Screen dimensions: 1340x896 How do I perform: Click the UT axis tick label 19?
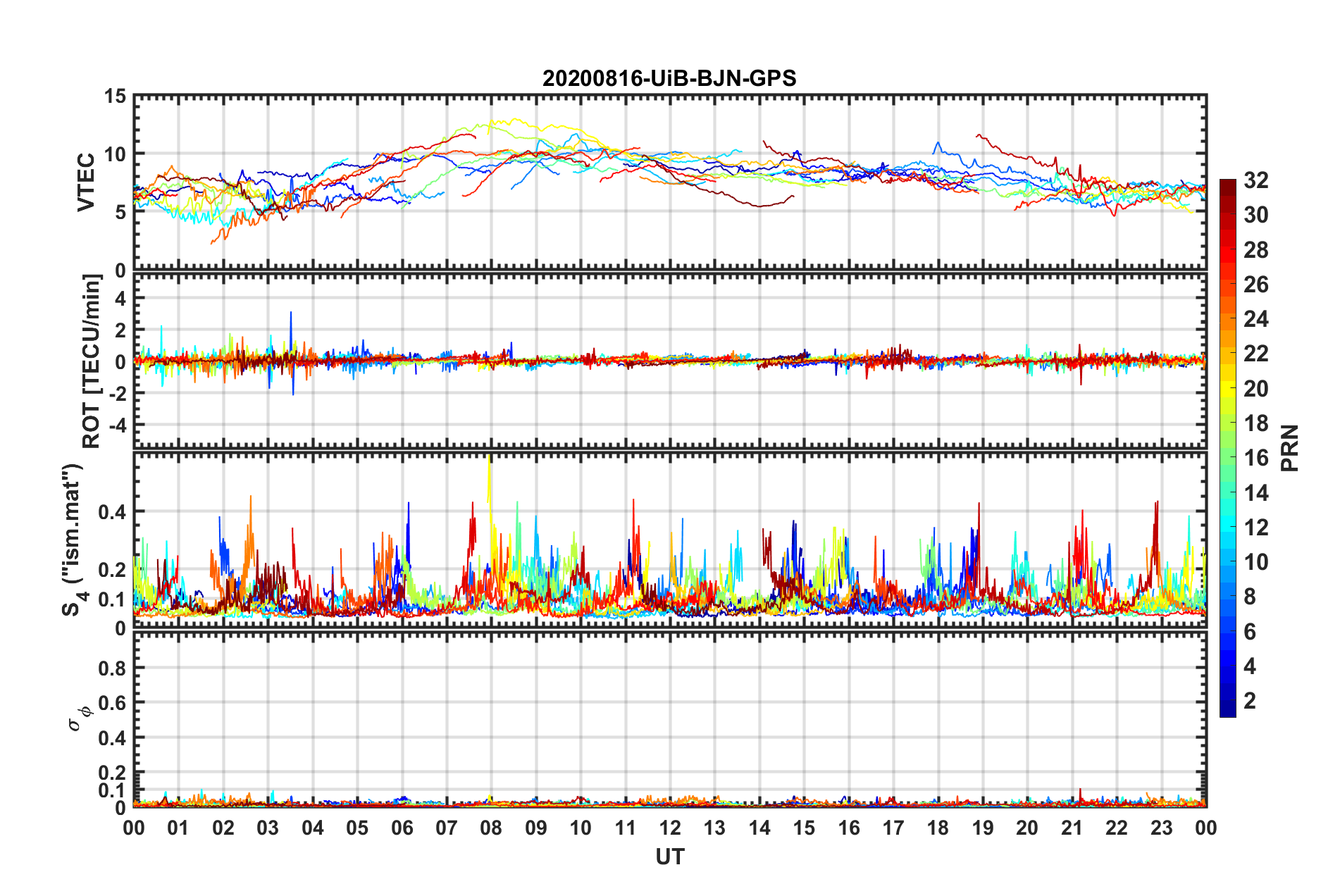tap(983, 828)
